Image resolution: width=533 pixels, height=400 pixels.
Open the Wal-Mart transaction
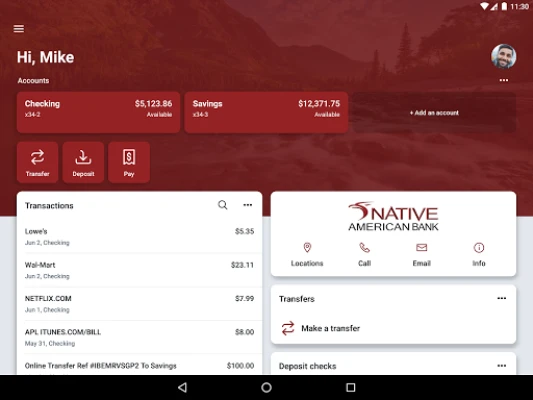click(x=139, y=270)
